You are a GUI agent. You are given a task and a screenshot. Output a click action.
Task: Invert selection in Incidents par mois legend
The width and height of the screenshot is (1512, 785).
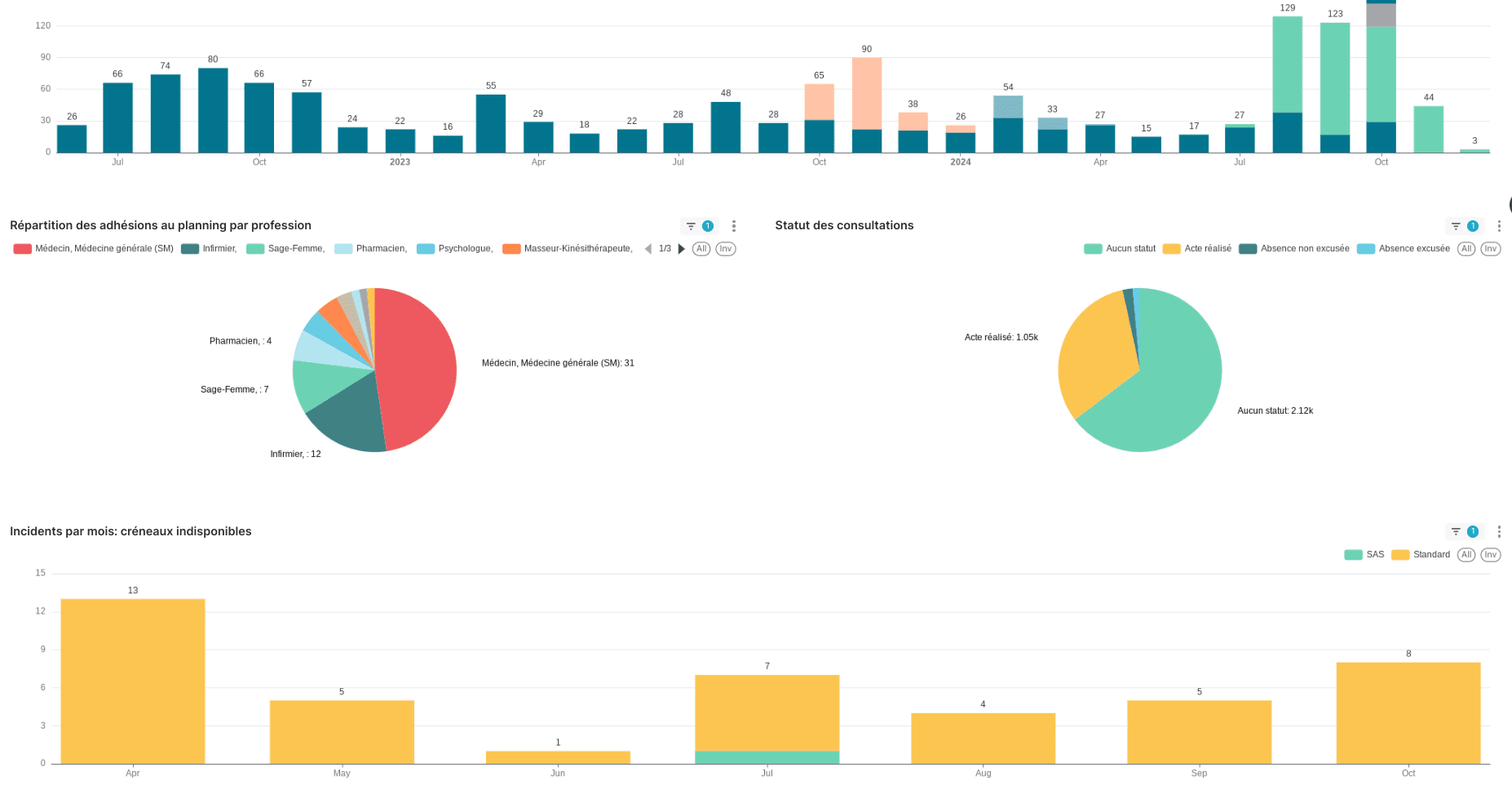tap(1491, 555)
